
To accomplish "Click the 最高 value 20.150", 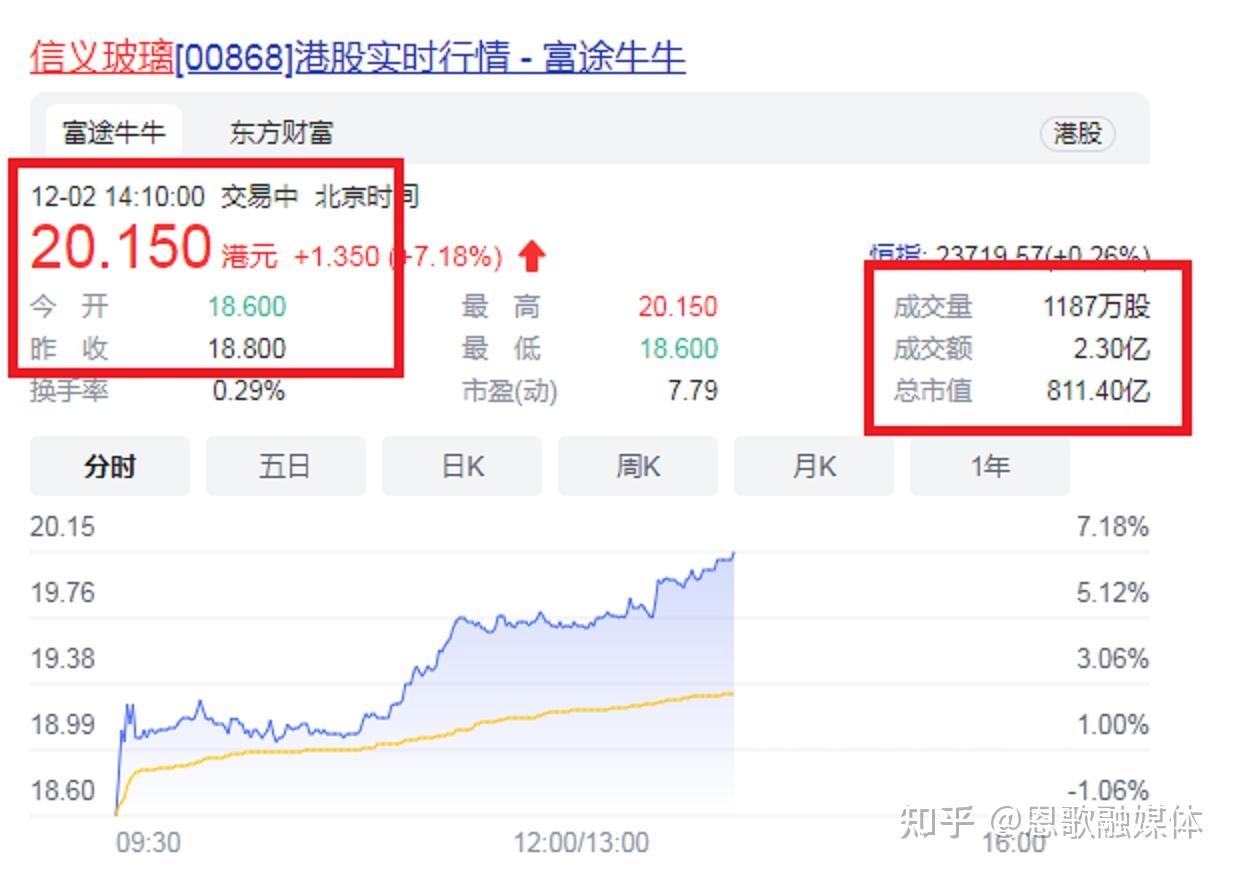I will pyautogui.click(x=678, y=306).
